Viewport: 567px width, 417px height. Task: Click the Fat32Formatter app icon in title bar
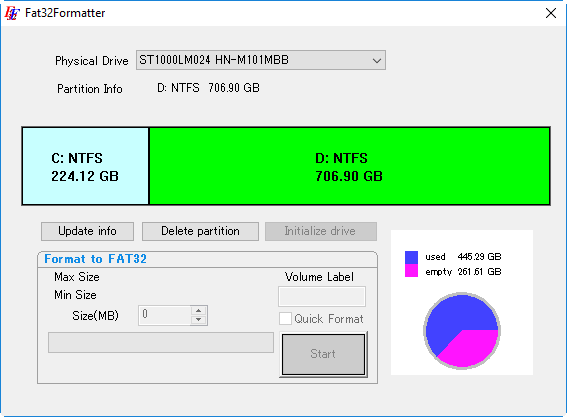point(12,13)
